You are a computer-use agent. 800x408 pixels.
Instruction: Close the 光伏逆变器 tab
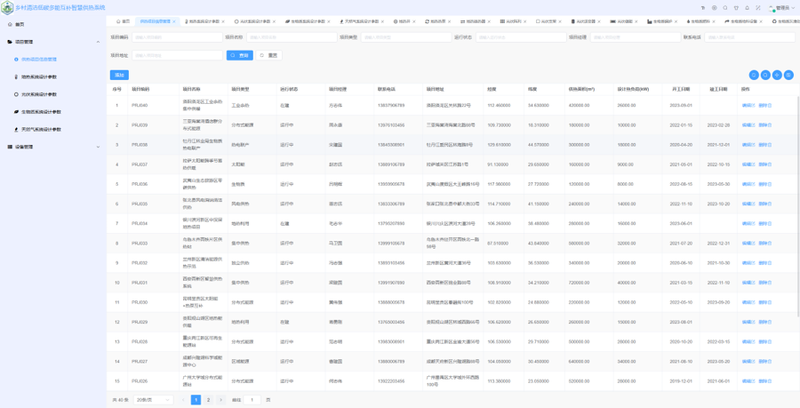pos(599,21)
